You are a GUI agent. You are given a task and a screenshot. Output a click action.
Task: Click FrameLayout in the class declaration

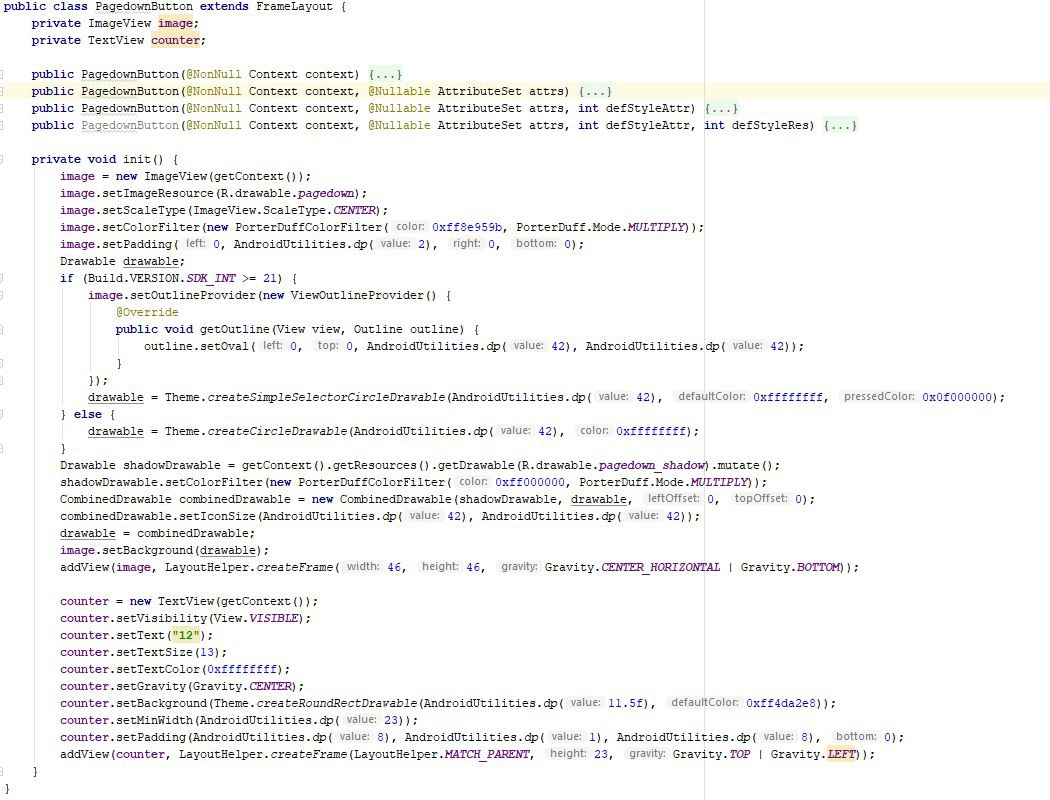(294, 7)
